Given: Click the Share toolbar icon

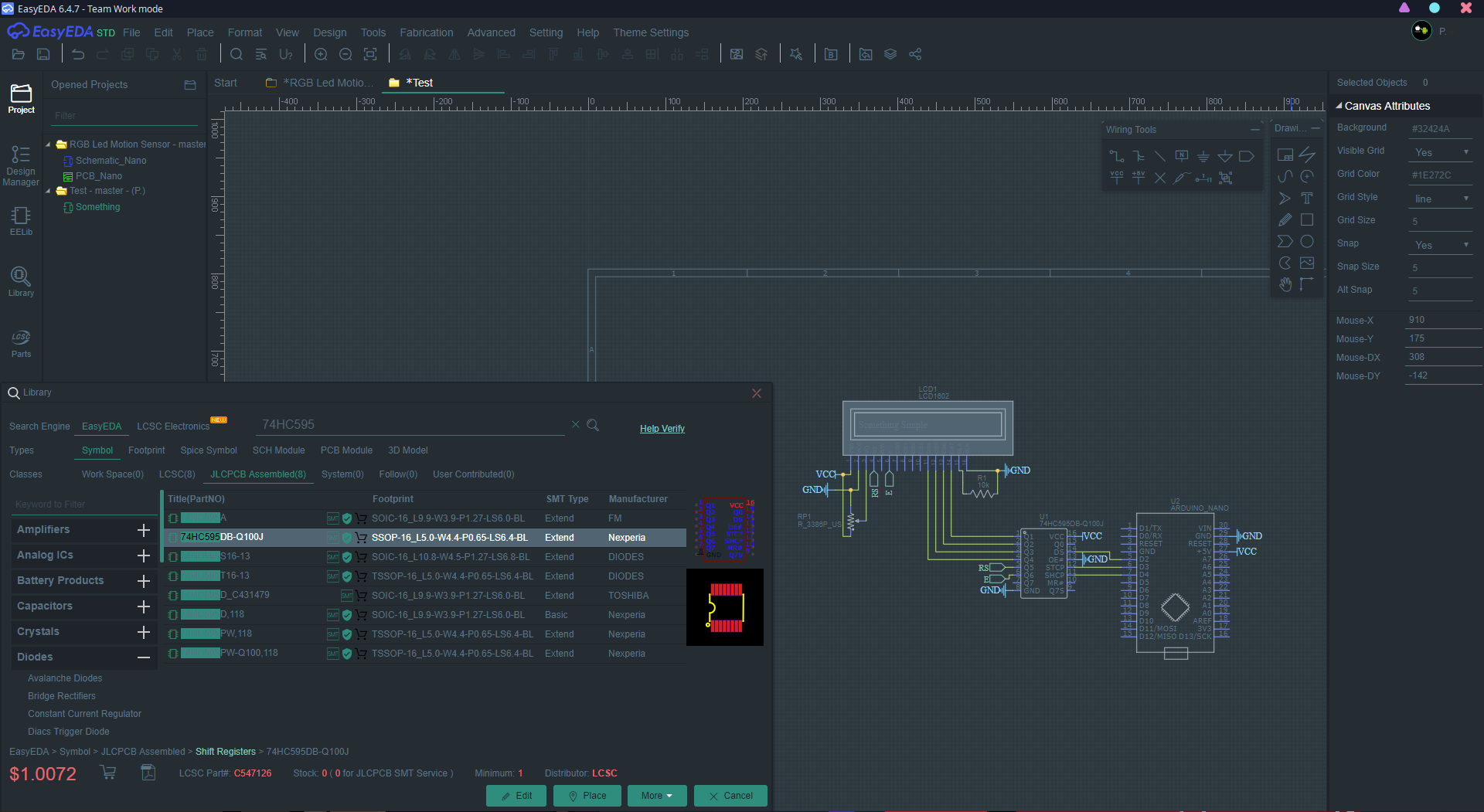Looking at the screenshot, I should coord(915,54).
